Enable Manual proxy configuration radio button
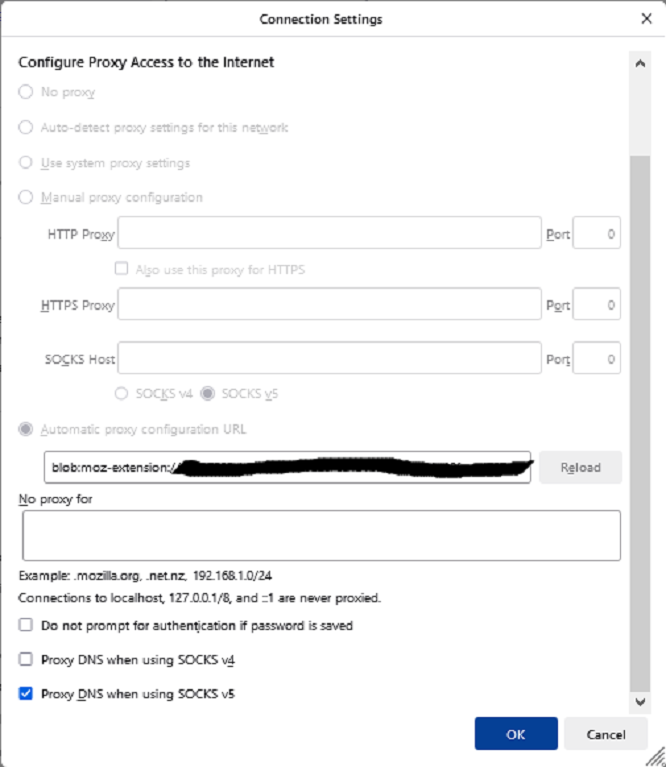This screenshot has width=666, height=767. point(26,197)
